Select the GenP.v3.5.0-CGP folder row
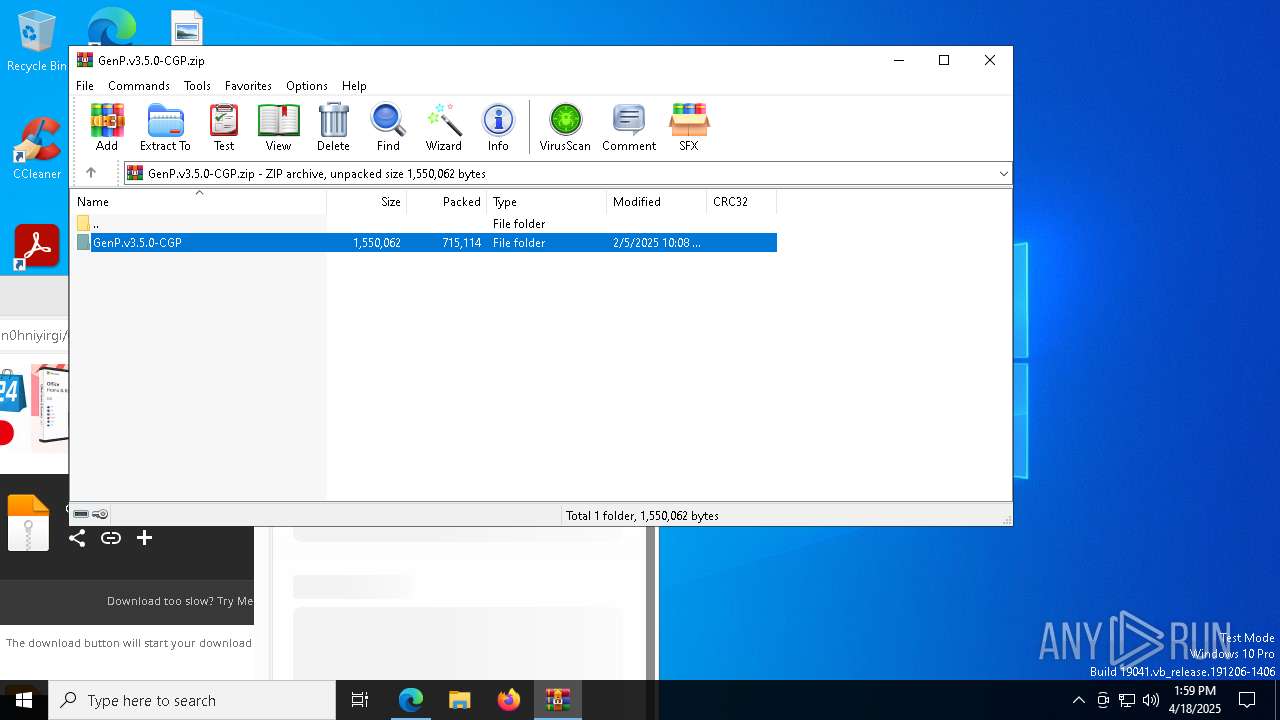The image size is (1280, 720). click(424, 243)
